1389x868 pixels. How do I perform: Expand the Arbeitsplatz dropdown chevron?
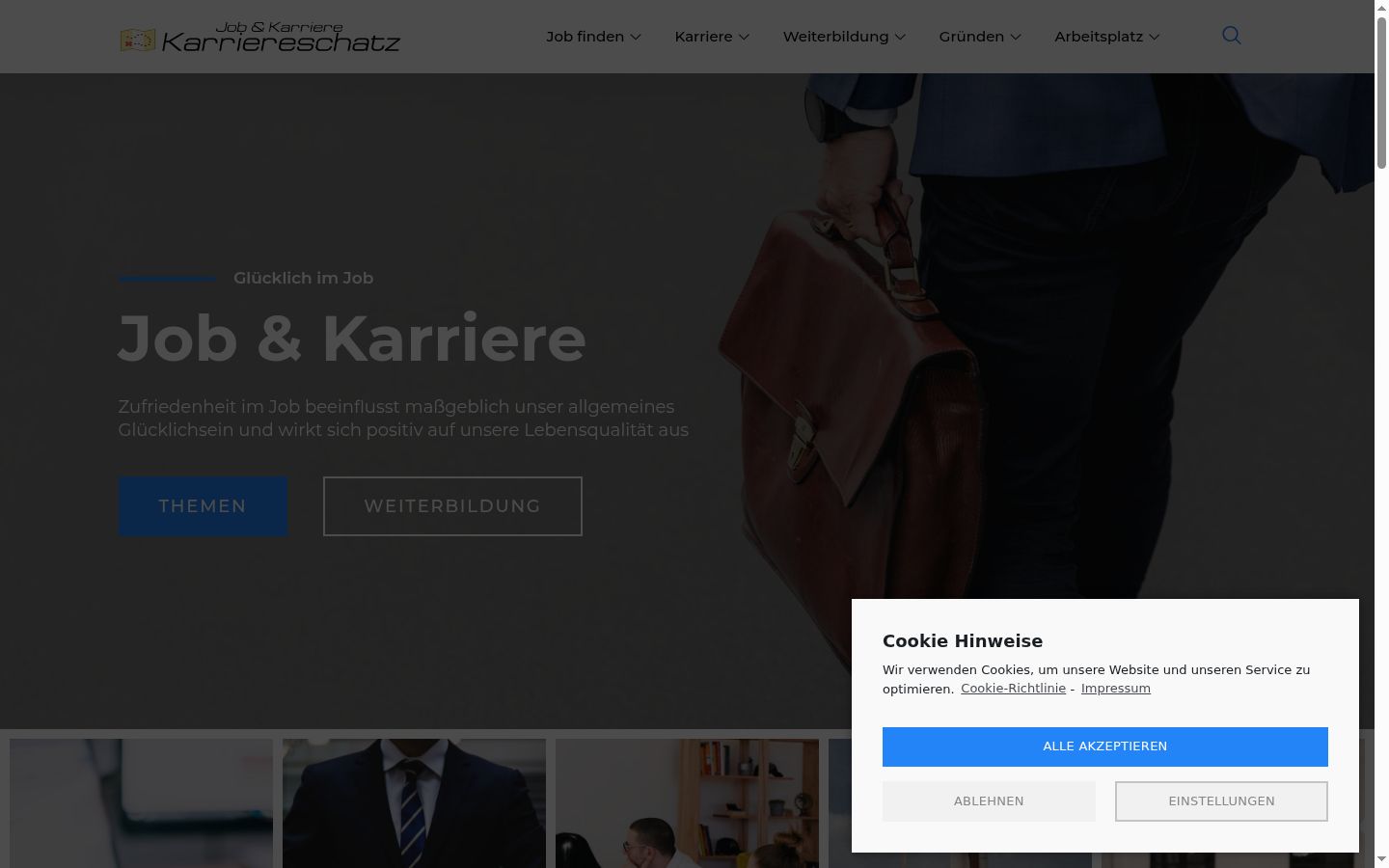point(1155,37)
